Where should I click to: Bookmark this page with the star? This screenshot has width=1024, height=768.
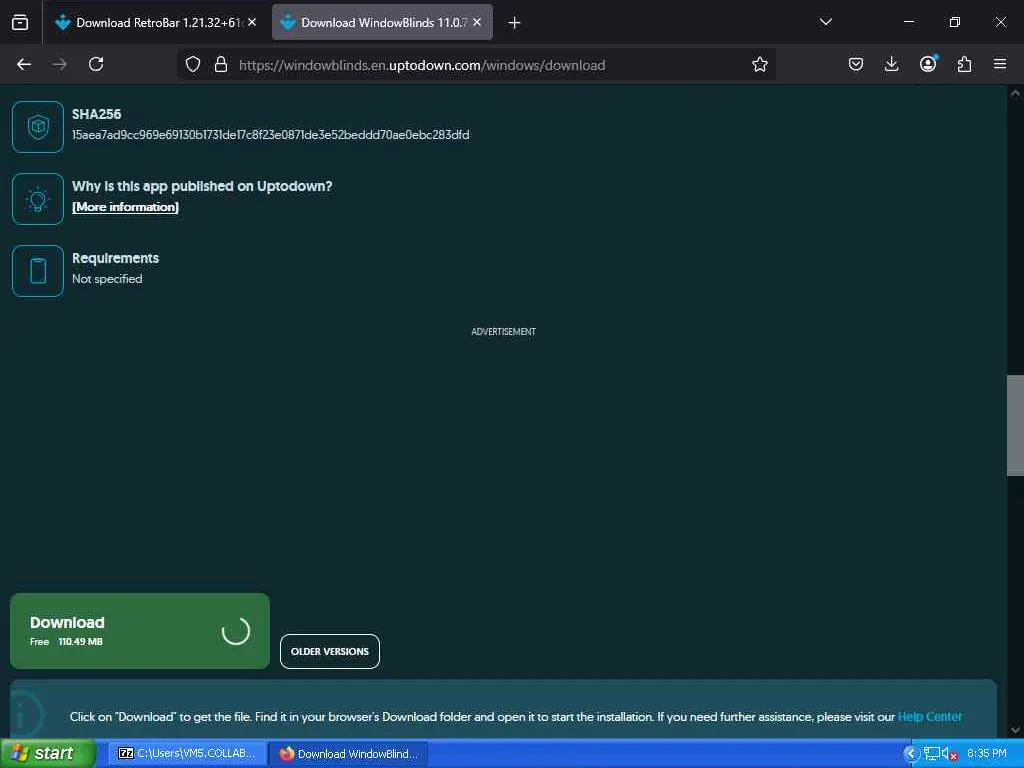point(760,64)
